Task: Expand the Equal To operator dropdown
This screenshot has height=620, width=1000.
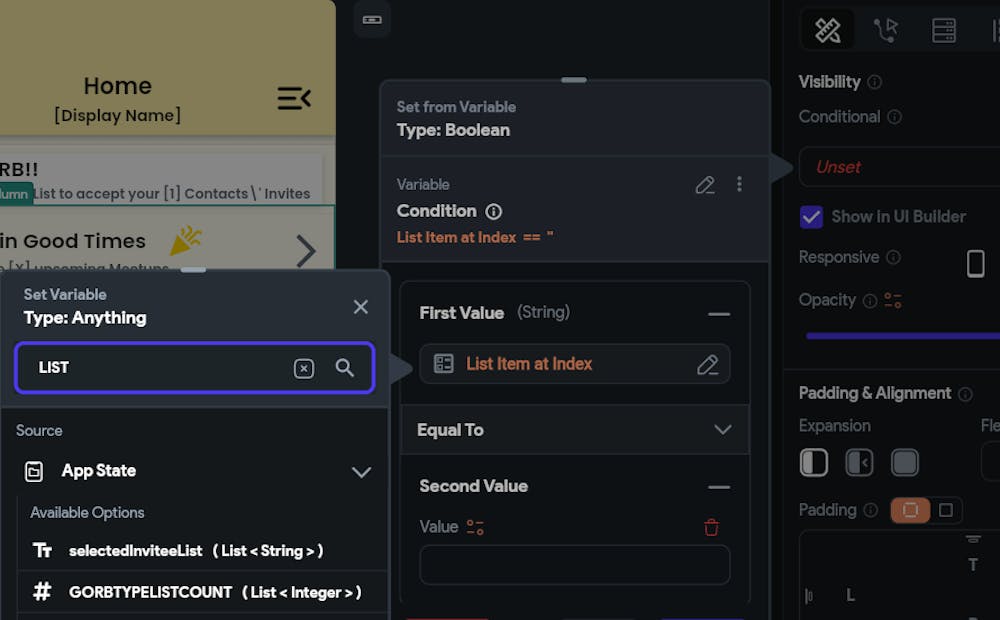Action: pos(723,430)
